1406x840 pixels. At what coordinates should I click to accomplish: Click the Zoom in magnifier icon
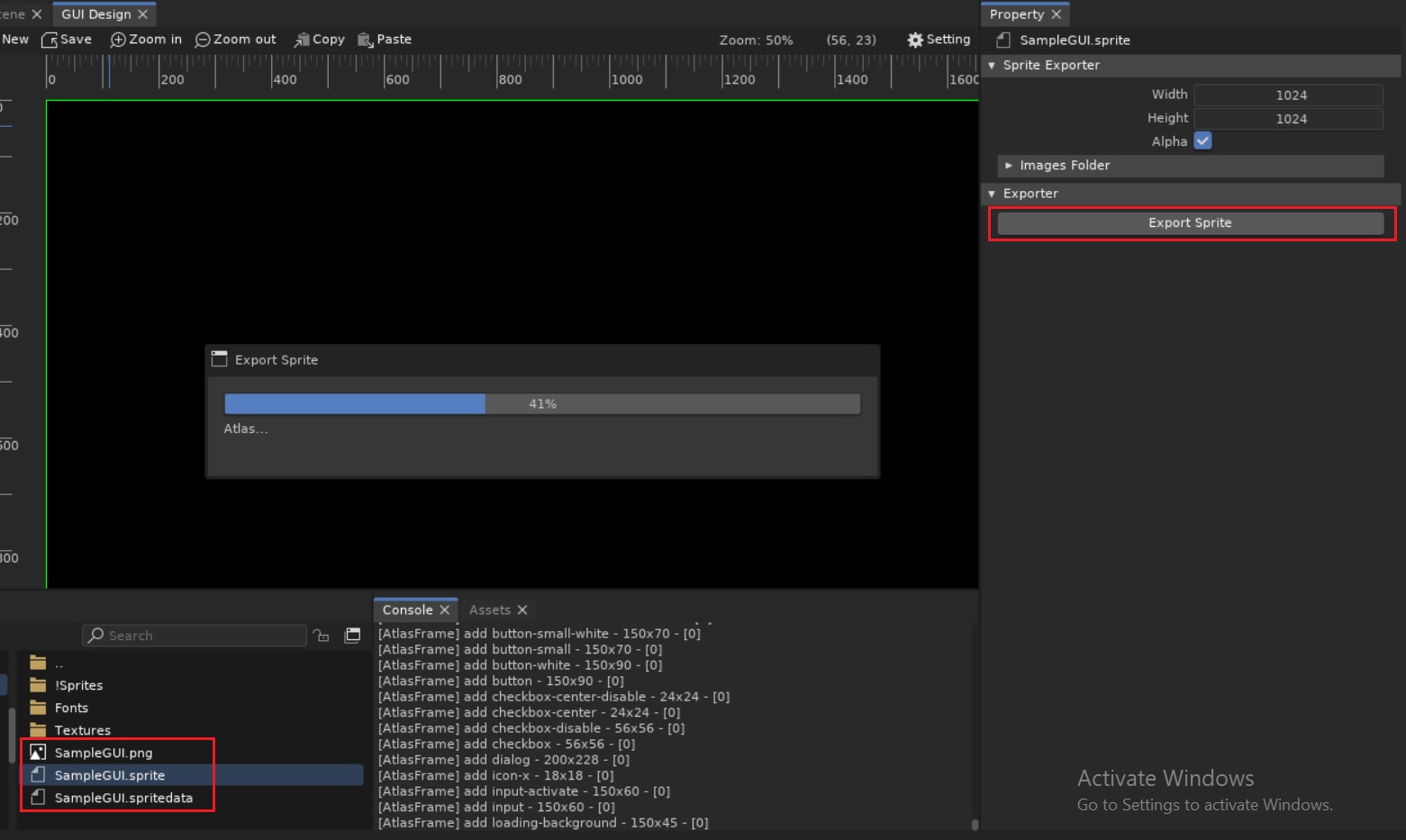point(118,40)
